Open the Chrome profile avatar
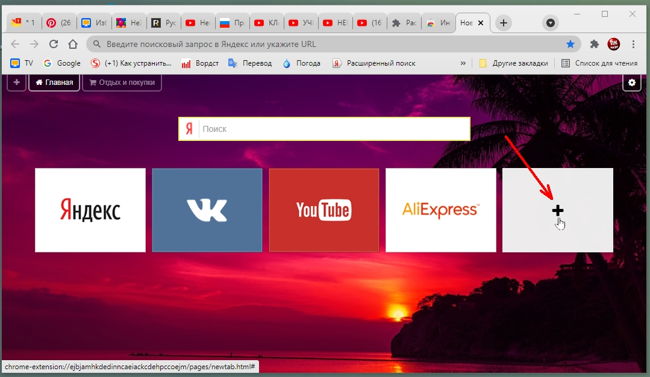The image size is (650, 377). click(614, 44)
